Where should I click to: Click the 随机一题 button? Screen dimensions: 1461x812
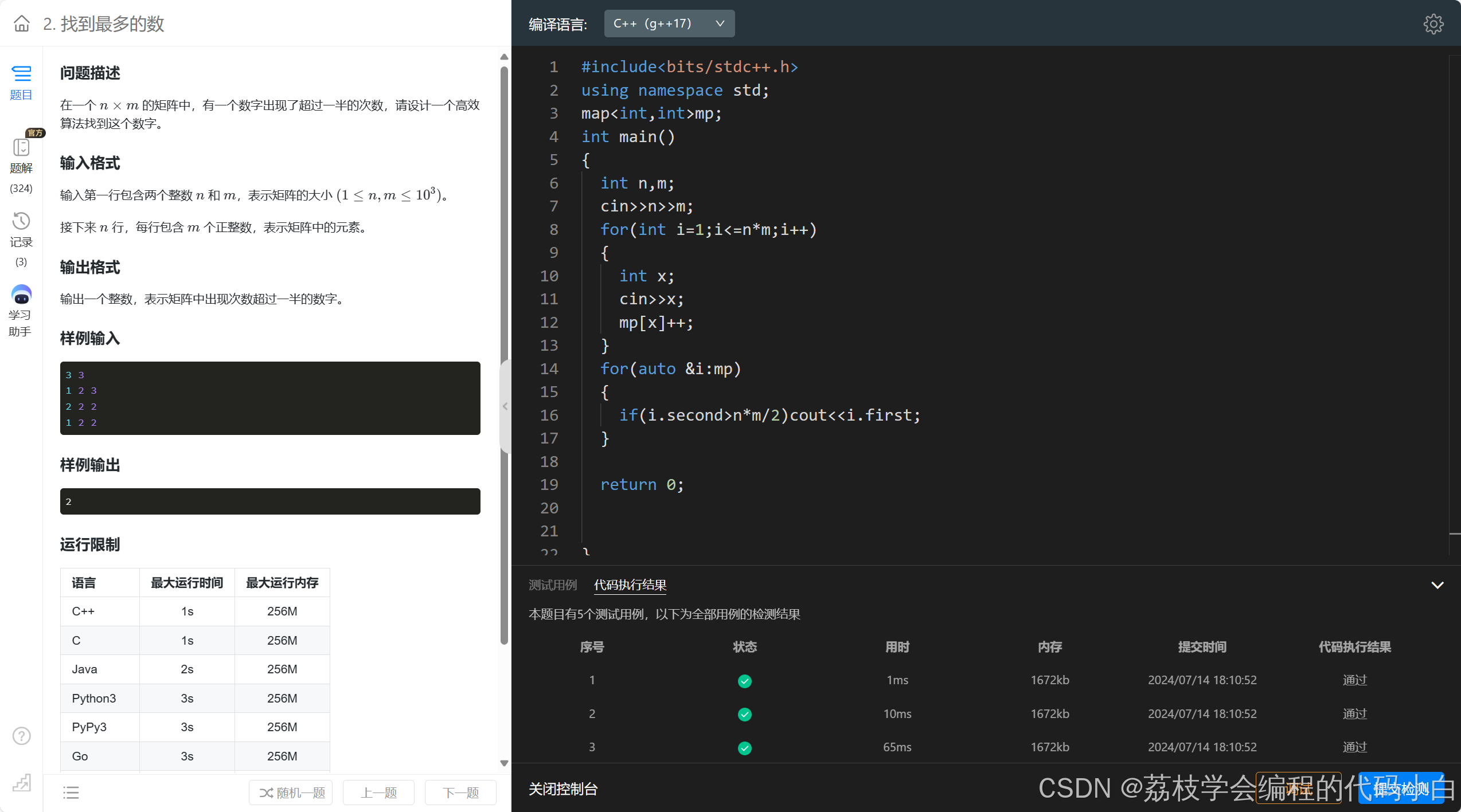tap(291, 793)
